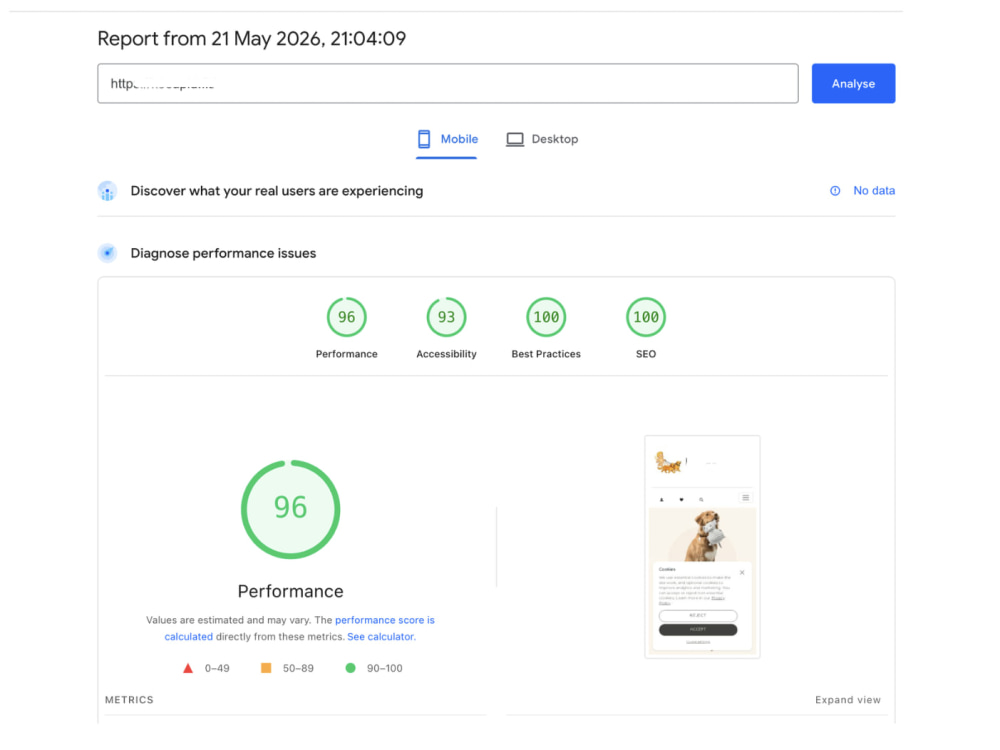Click the orange square 50–89 legend icon
Screen dimensions: 1000x750
tap(266, 668)
